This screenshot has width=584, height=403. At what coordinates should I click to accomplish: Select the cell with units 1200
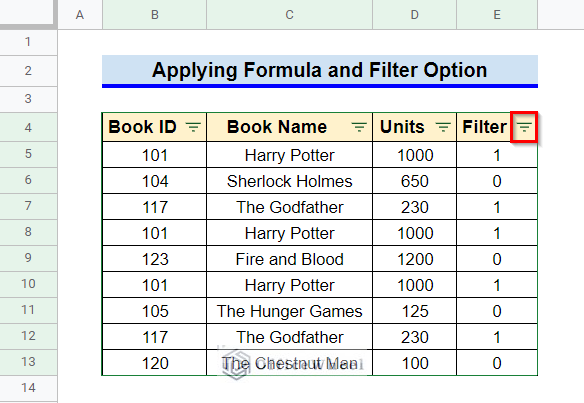tap(415, 259)
